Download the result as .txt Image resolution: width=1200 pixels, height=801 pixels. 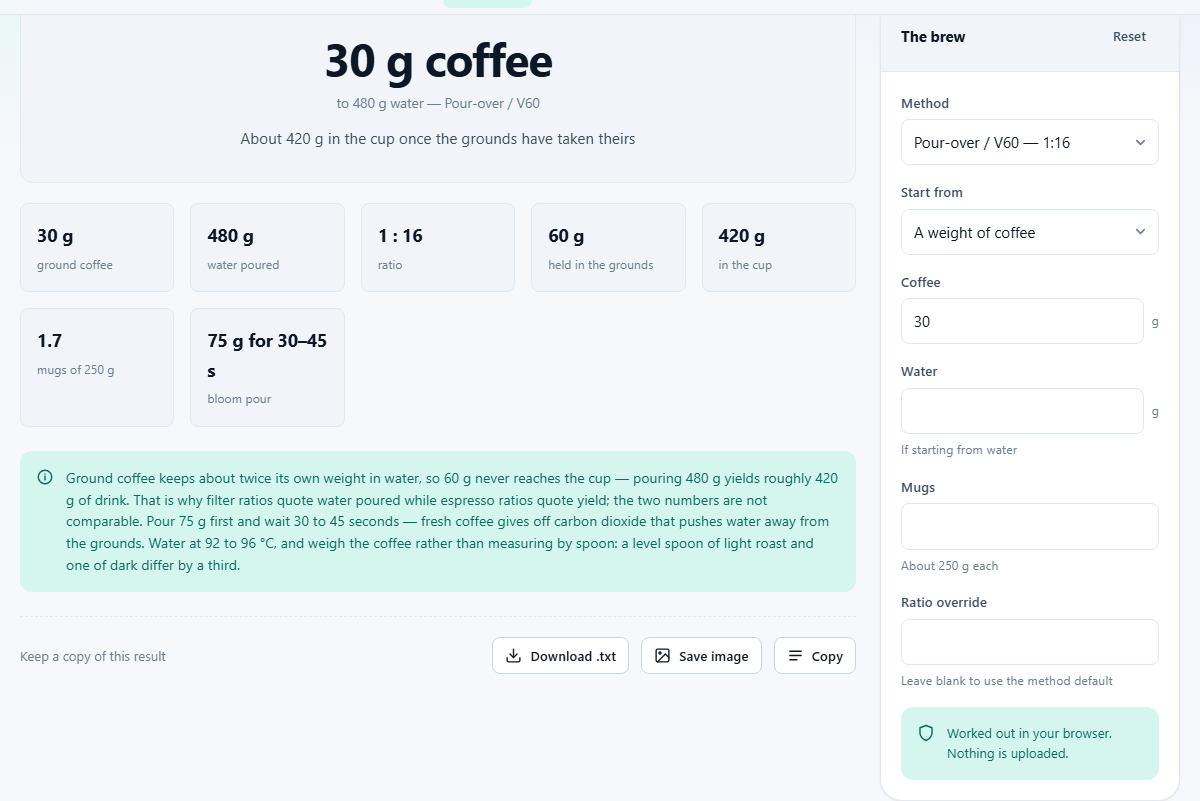[560, 656]
